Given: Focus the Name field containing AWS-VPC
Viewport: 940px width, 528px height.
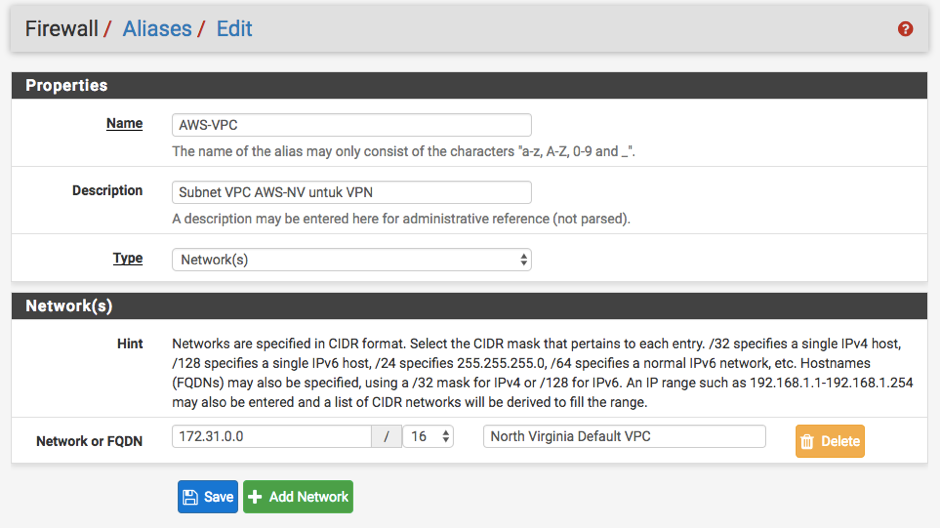Looking at the screenshot, I should click(351, 125).
